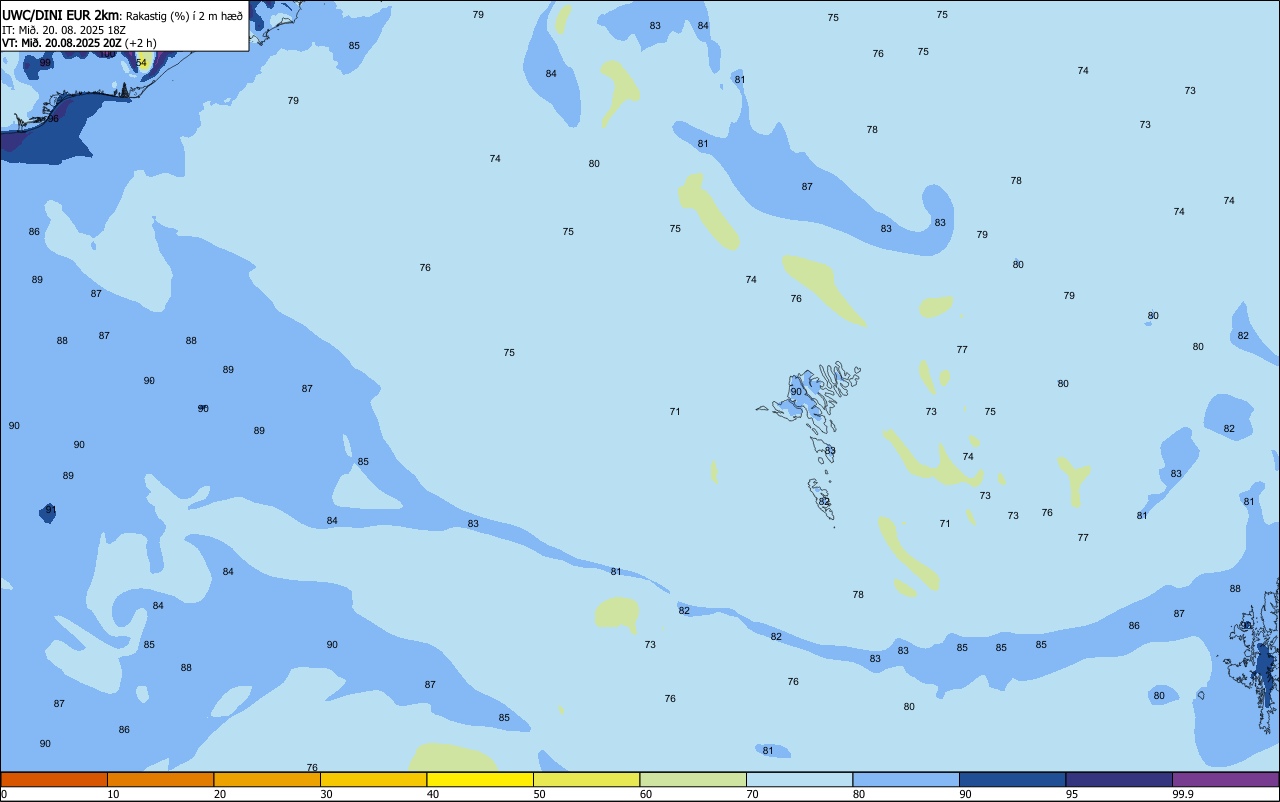Click the 95–99.9 navy legend swatch
The height and width of the screenshot is (802, 1280).
[1119, 779]
